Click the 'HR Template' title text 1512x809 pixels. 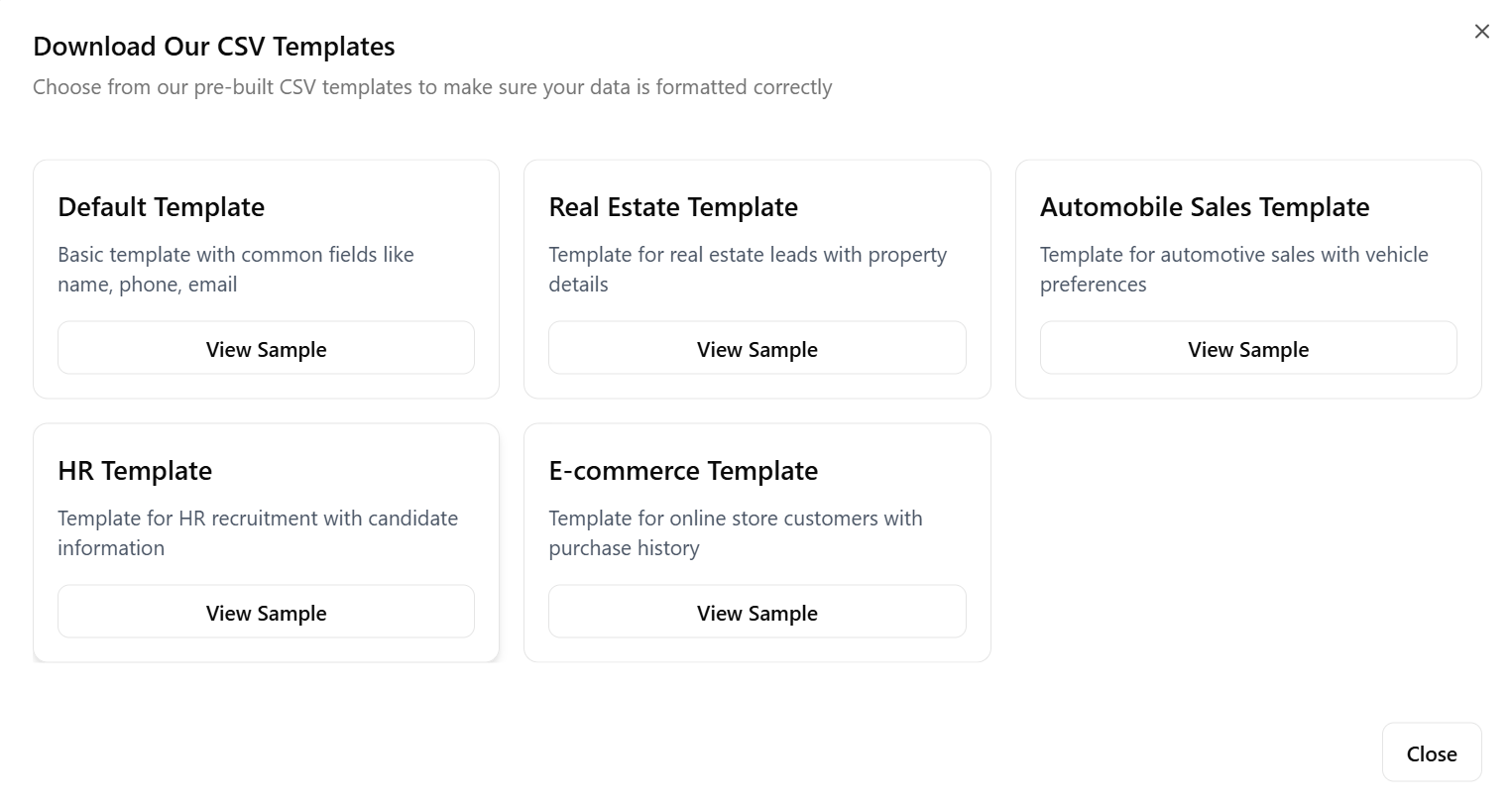[x=135, y=471]
